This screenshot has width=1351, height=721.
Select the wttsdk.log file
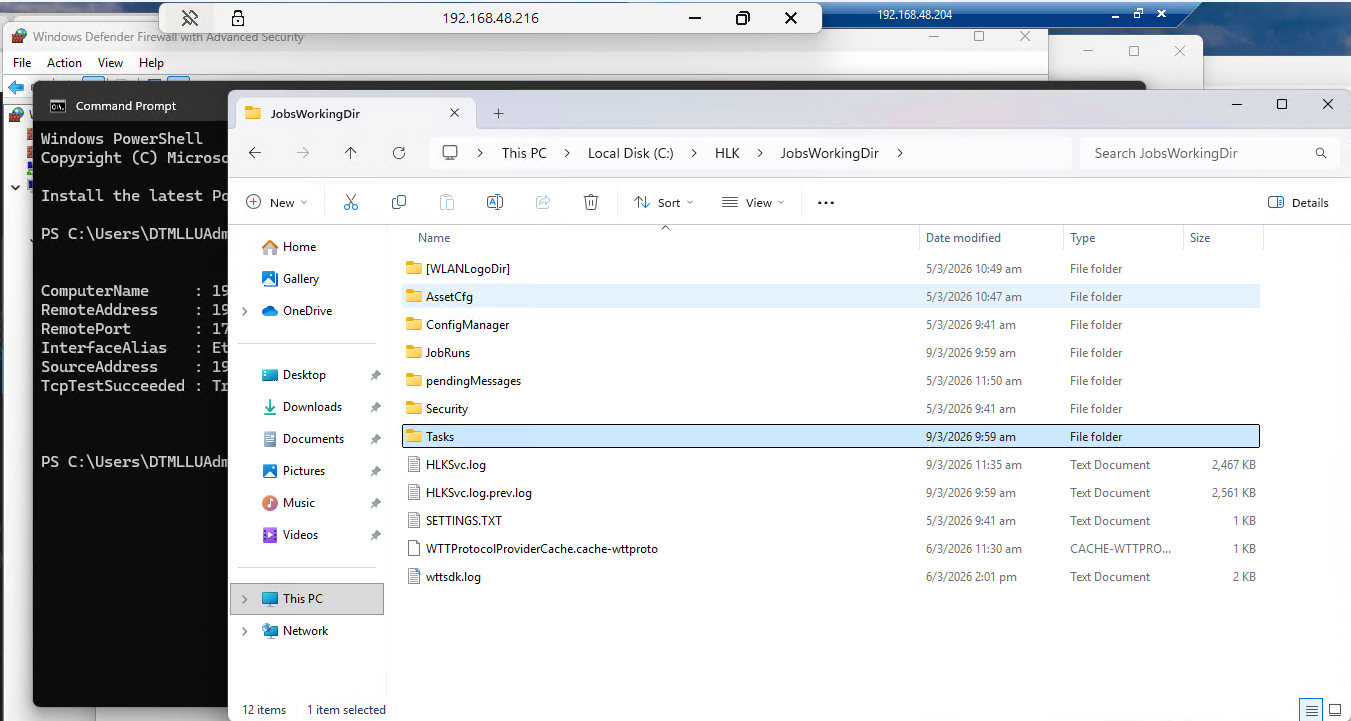pos(830,577)
